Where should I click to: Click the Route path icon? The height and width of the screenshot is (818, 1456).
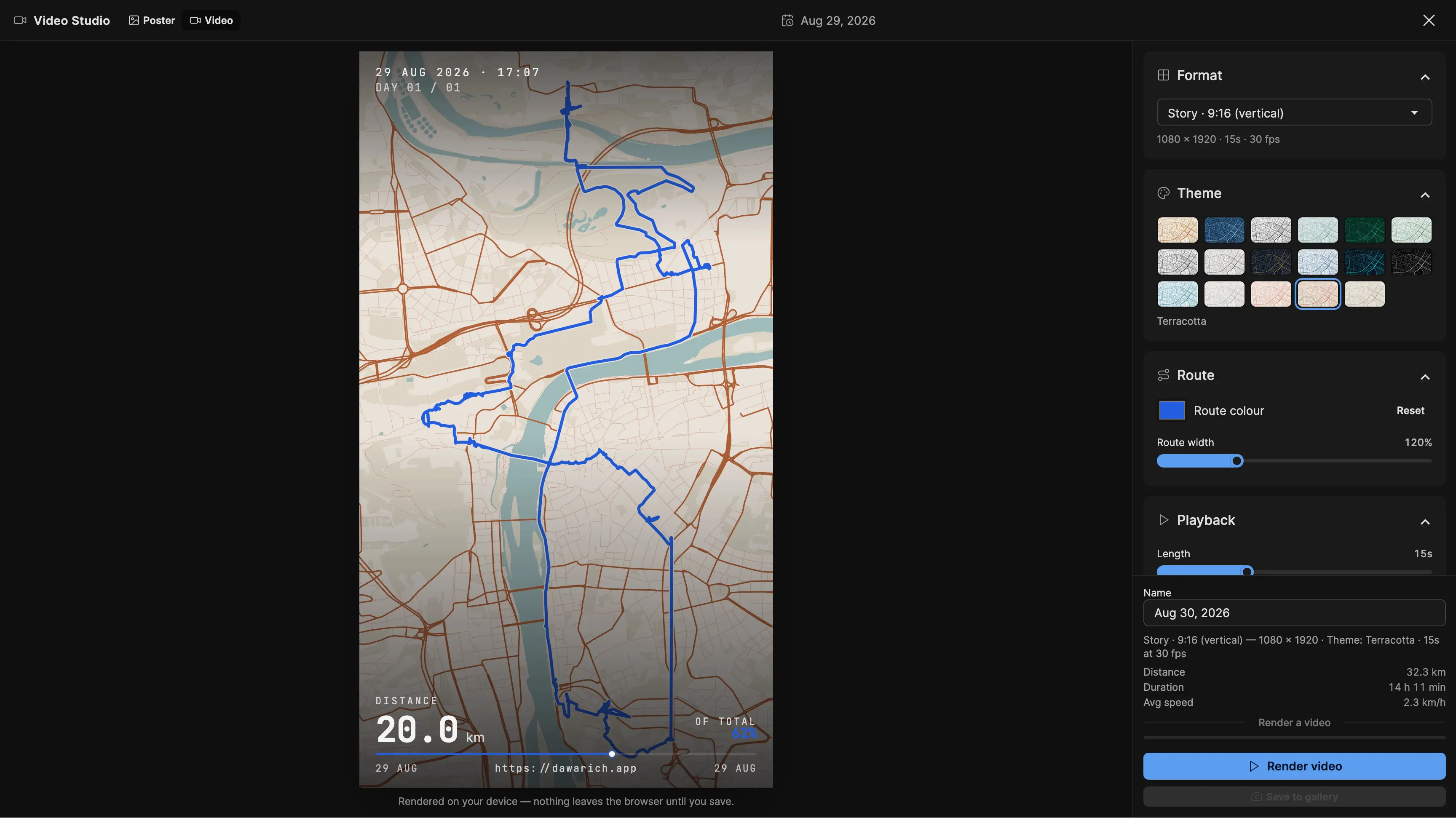[x=1163, y=375]
